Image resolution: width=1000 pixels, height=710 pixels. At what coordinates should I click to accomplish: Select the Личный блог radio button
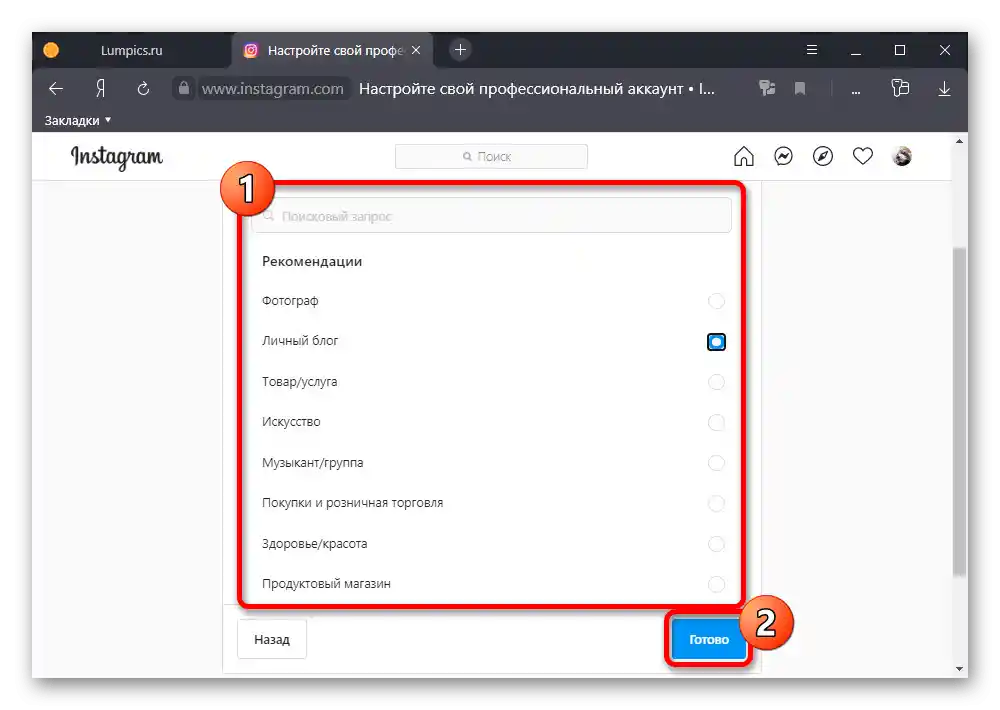[716, 342]
